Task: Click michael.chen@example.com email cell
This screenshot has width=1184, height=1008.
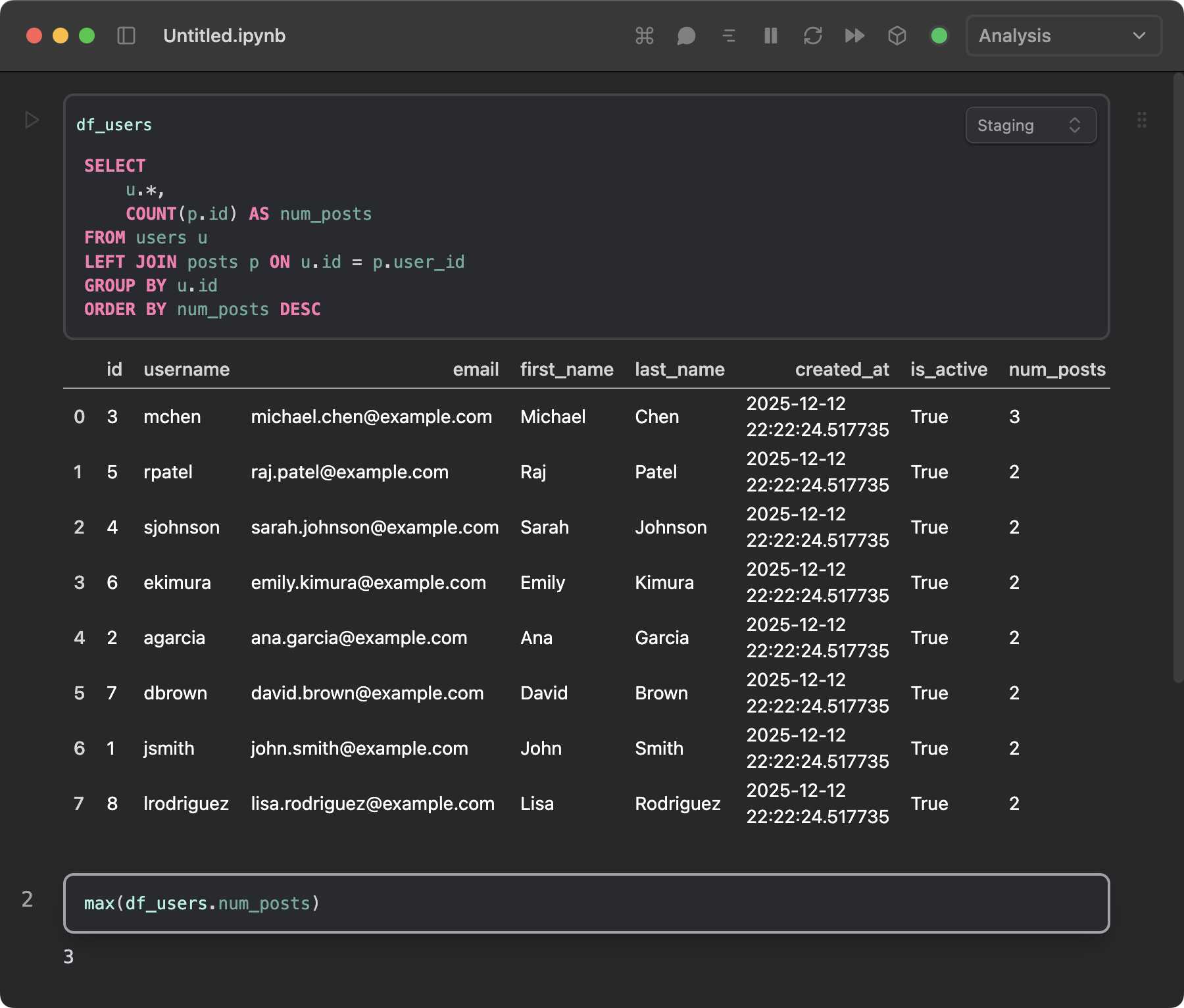Action: tap(370, 416)
